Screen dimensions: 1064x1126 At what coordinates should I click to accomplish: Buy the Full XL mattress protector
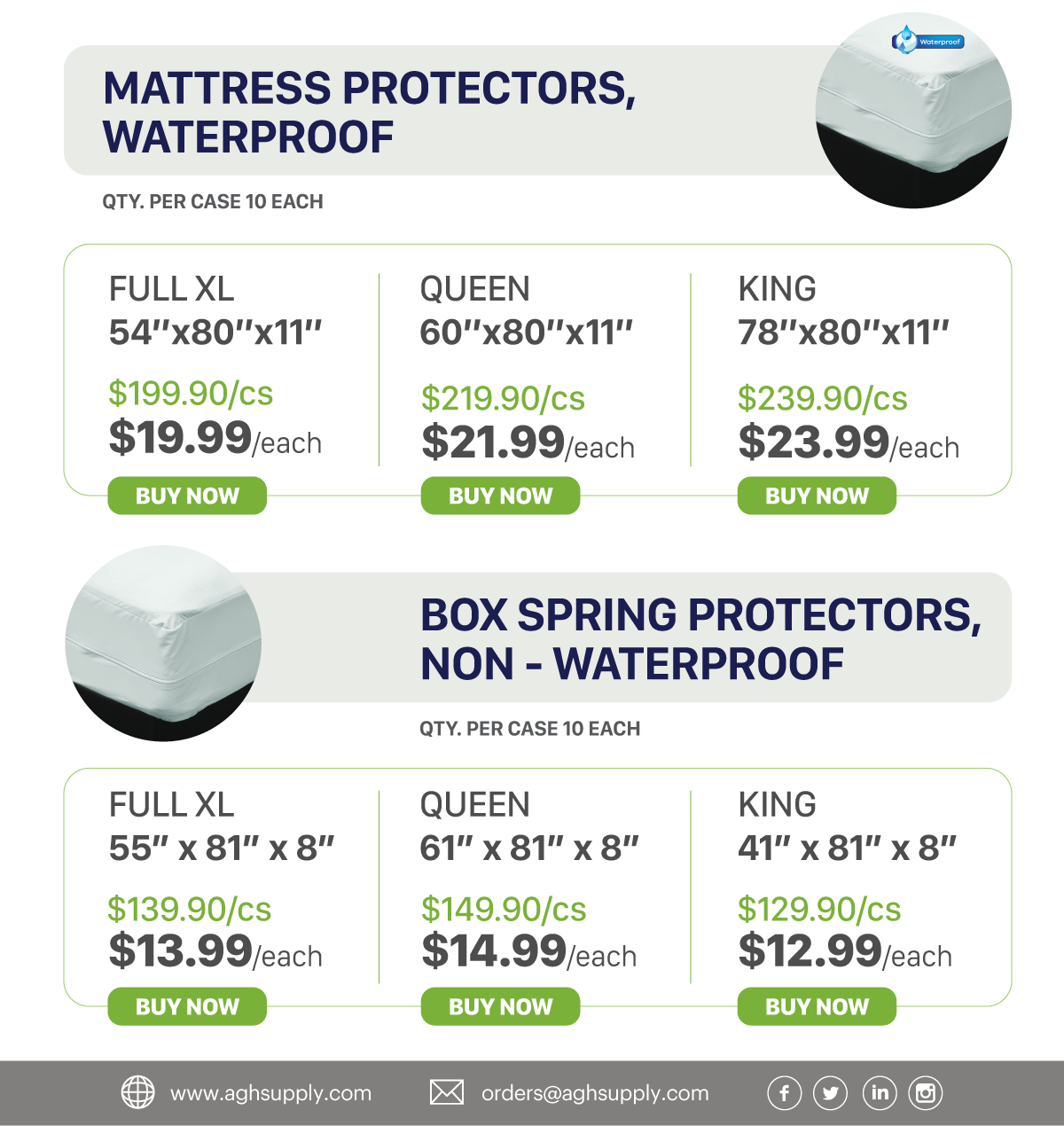coord(187,496)
